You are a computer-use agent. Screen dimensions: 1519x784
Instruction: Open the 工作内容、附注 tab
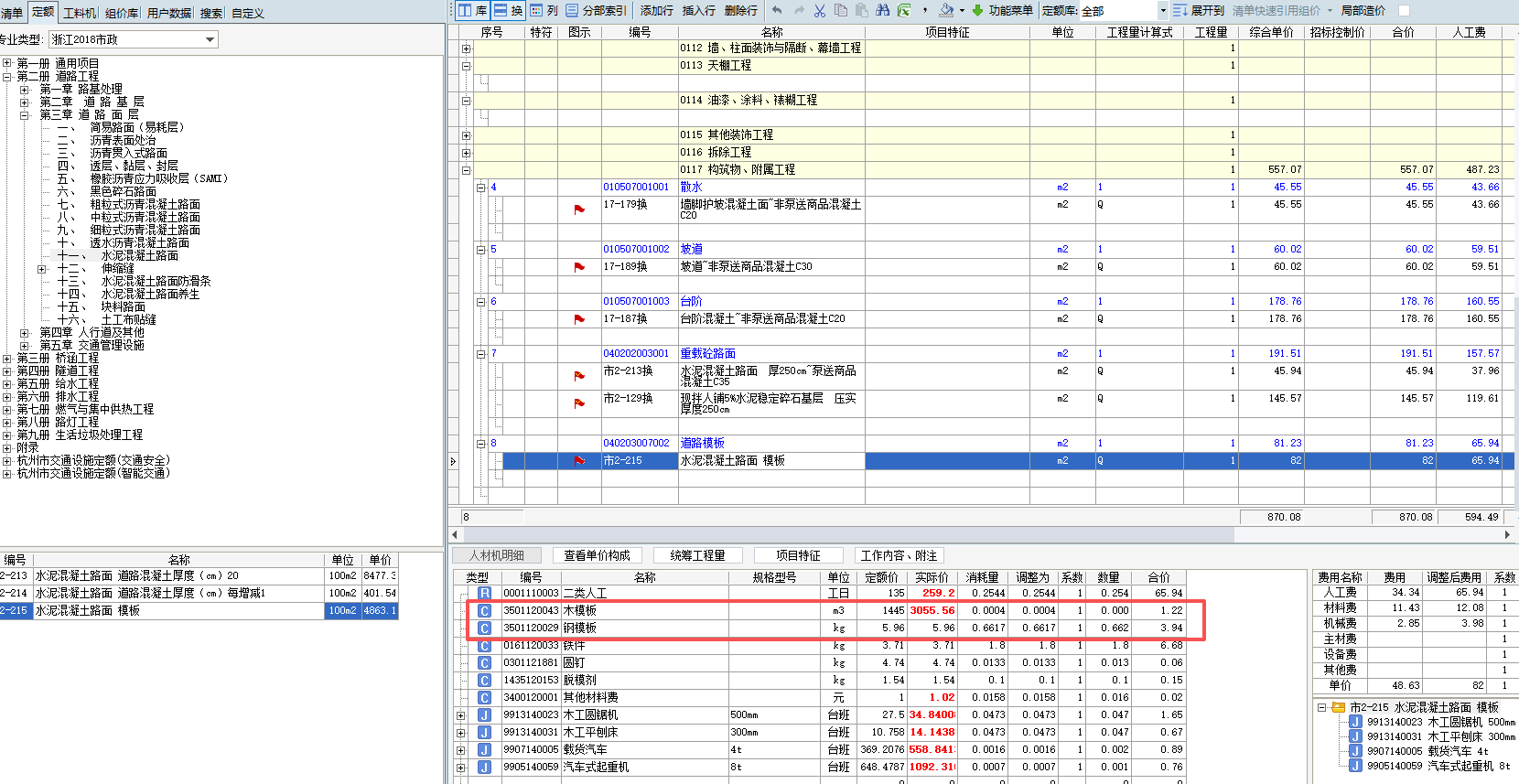899,555
